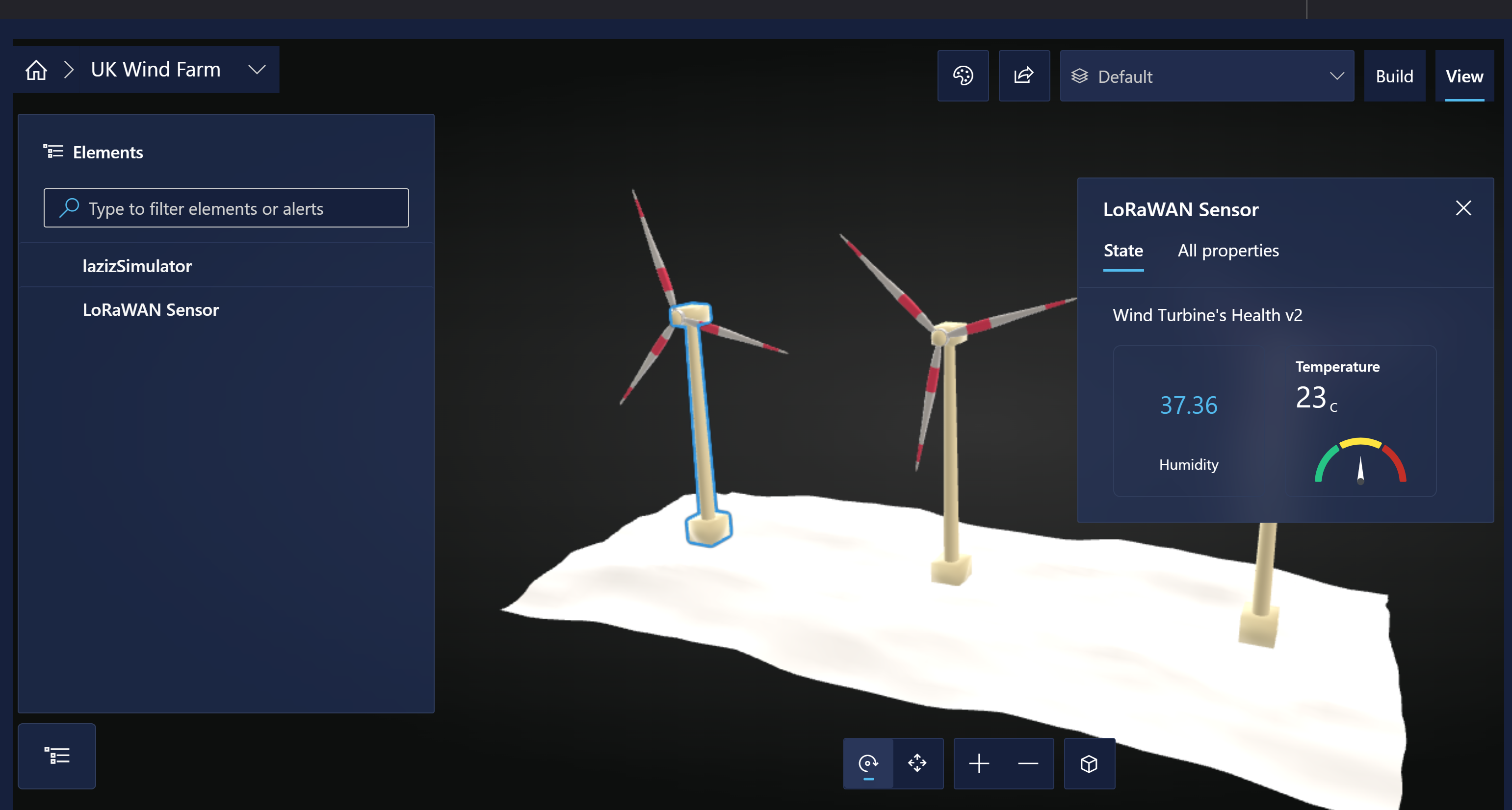Zoom out with the minus icon
1512x810 pixels.
tap(1028, 763)
